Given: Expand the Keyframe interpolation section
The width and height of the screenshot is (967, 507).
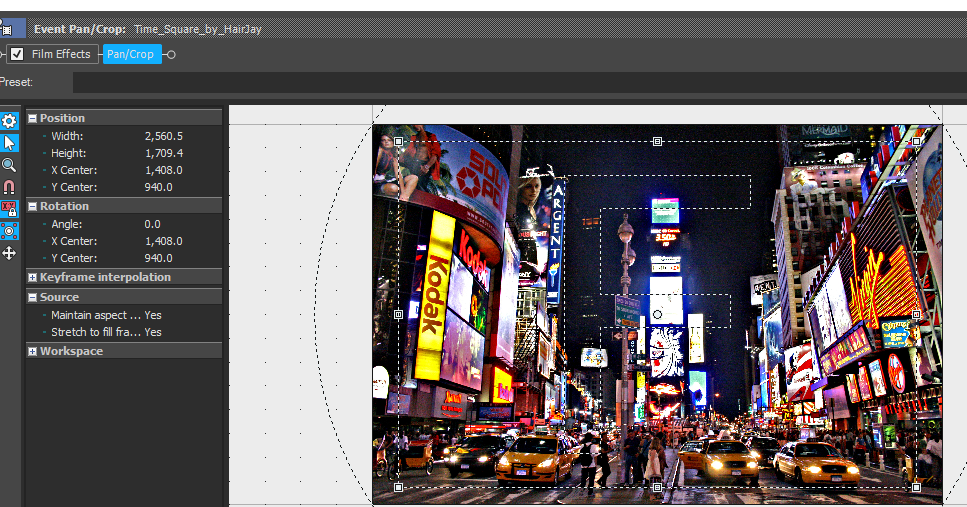Looking at the screenshot, I should point(32,277).
